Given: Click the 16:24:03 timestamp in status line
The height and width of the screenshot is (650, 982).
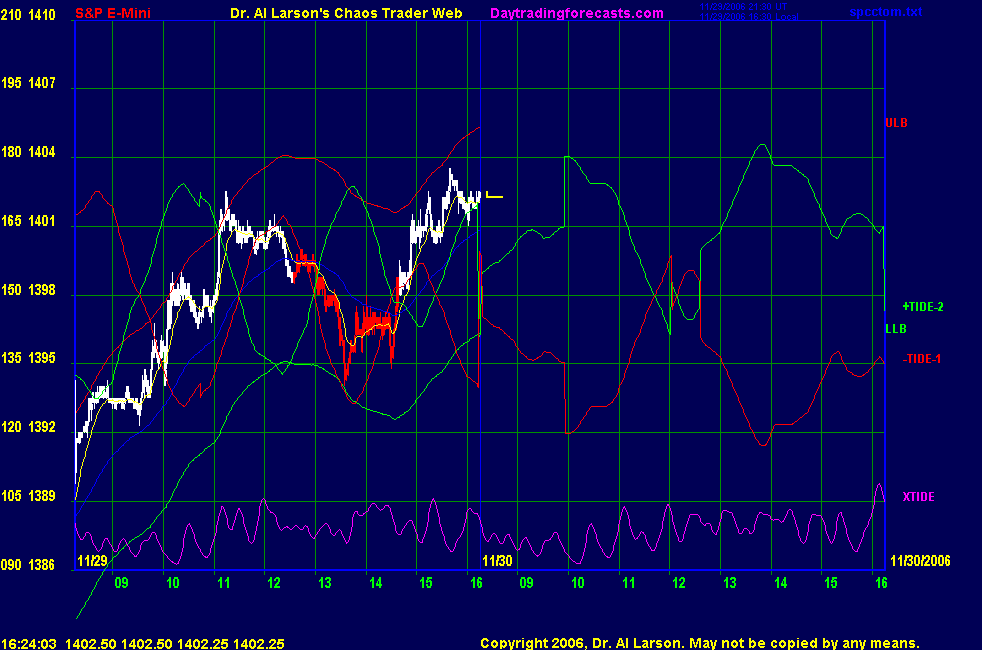Looking at the screenshot, I should tap(29, 643).
